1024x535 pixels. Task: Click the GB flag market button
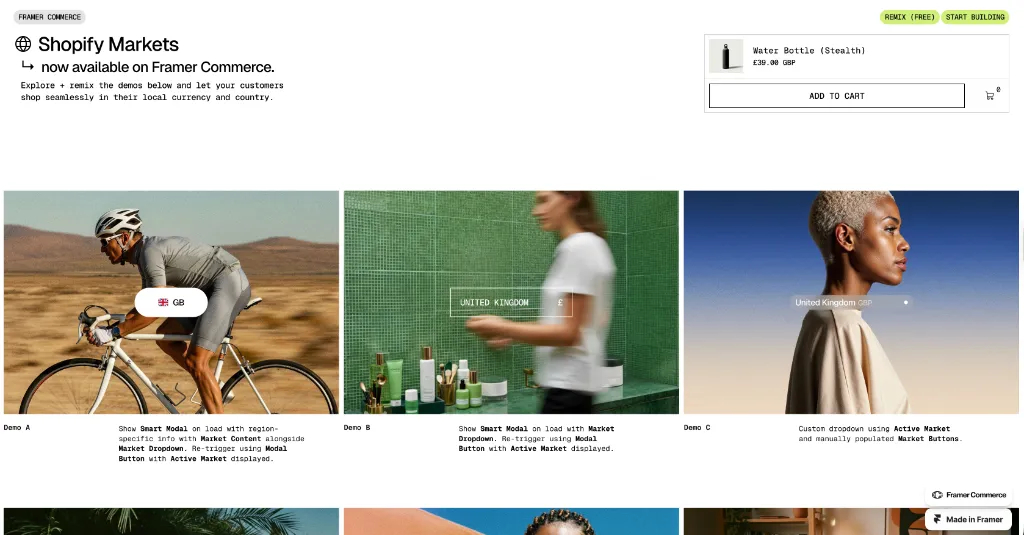171,302
